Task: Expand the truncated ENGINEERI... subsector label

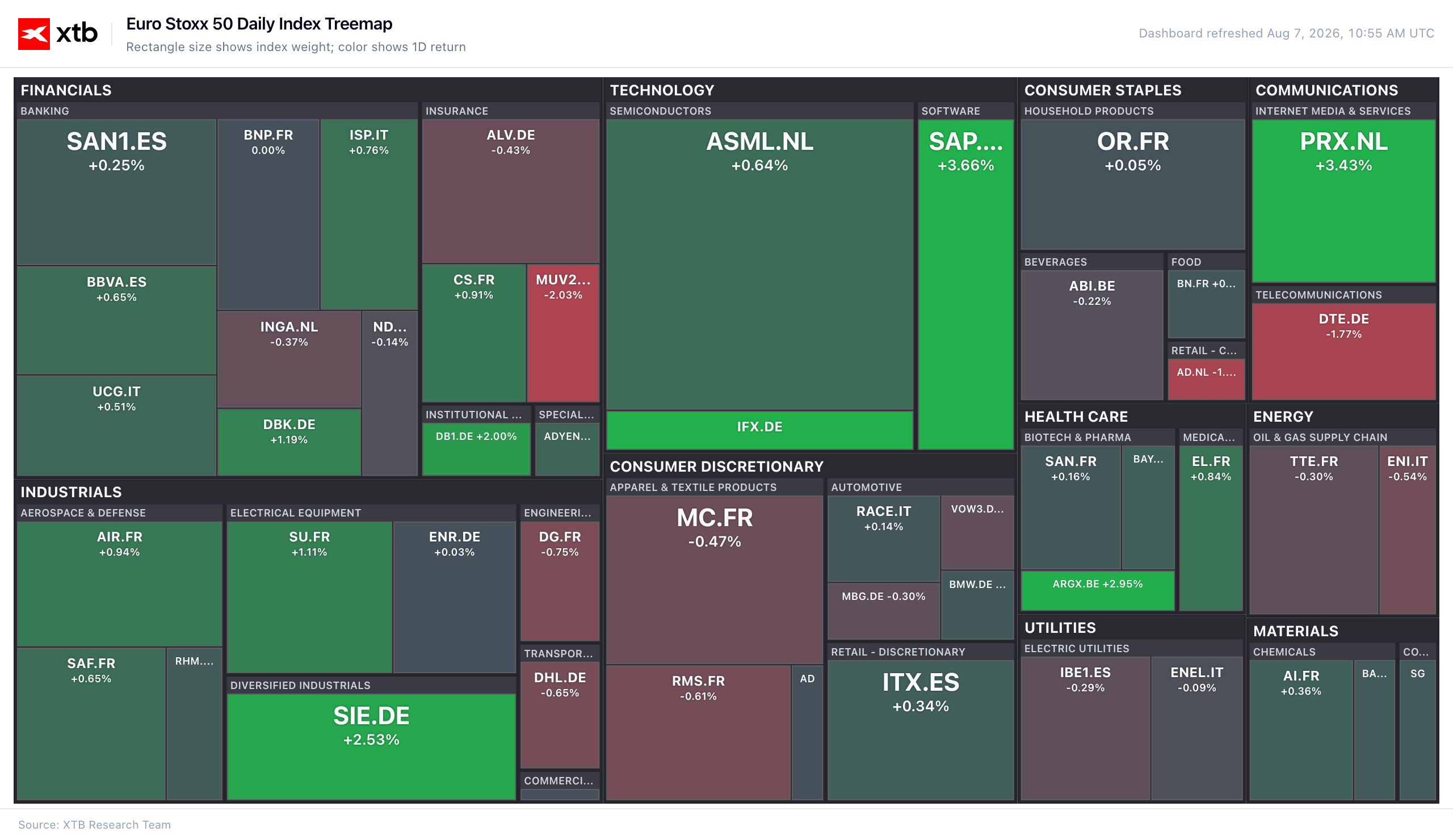Action: (x=557, y=513)
